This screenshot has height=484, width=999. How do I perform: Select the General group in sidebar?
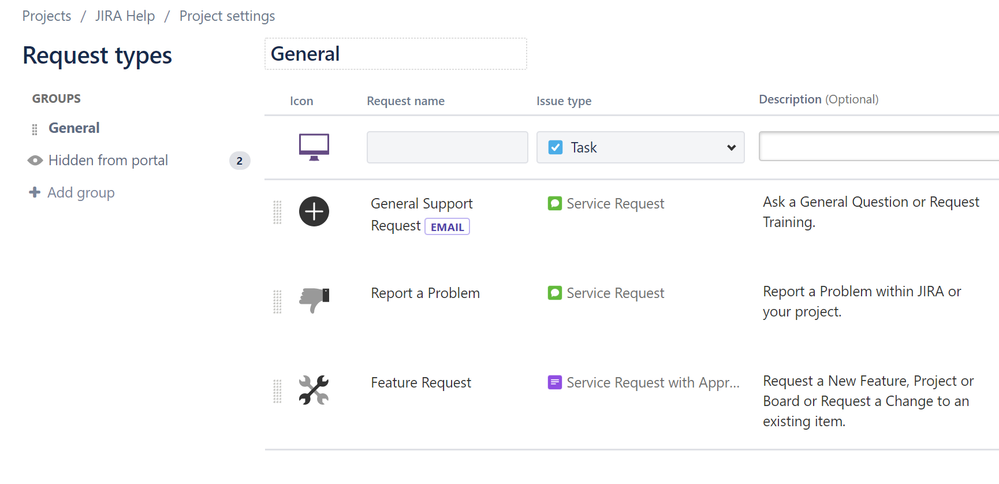(74, 128)
